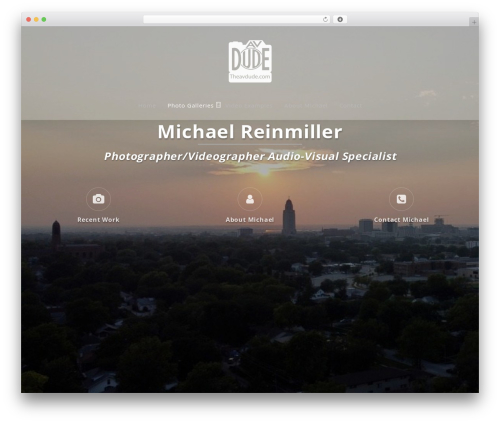Click the Photographer/Videographer Audio-Visual Specialist subtitle
This screenshot has width=500, height=423.
click(250, 156)
